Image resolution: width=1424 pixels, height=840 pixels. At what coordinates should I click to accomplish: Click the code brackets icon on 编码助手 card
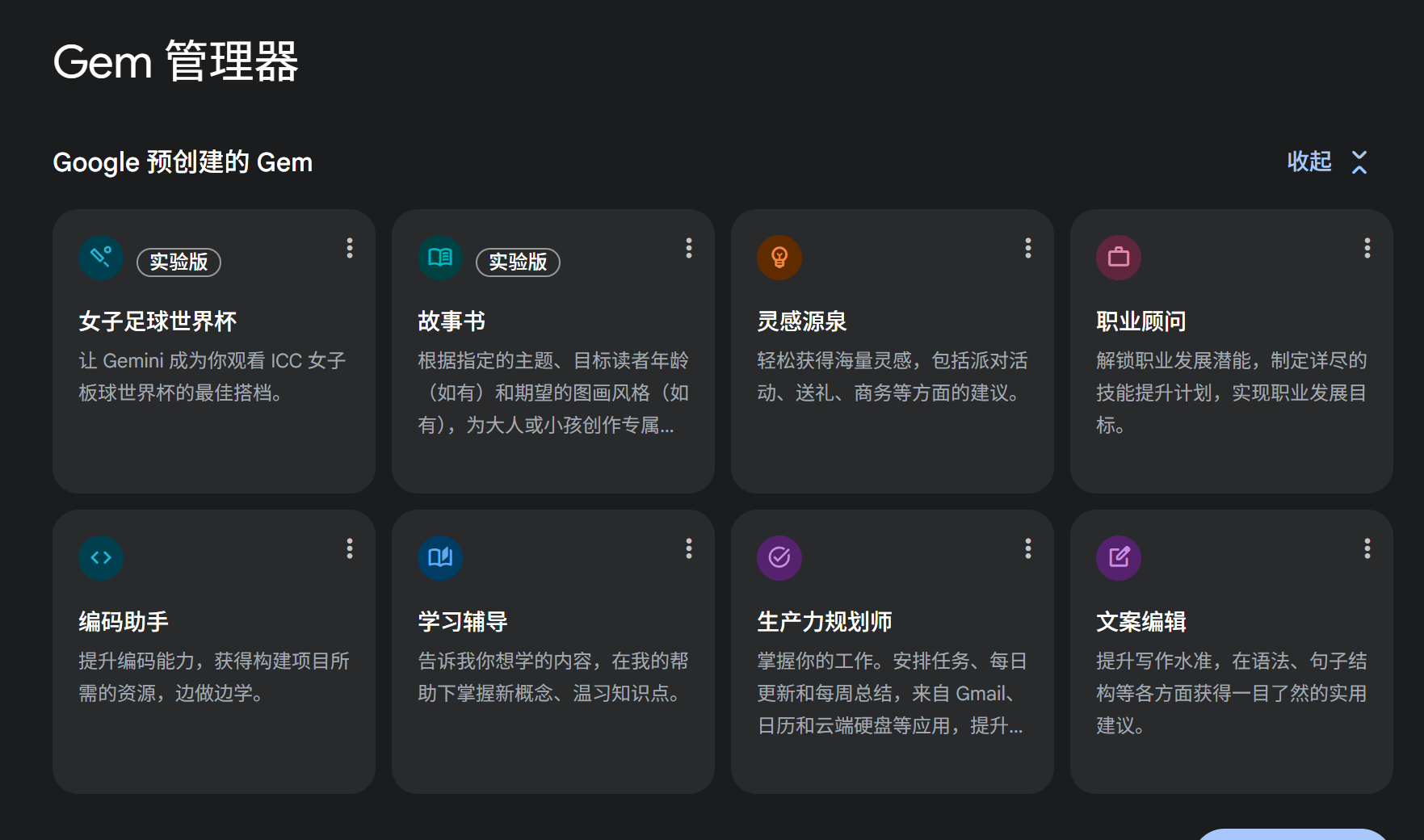101,558
